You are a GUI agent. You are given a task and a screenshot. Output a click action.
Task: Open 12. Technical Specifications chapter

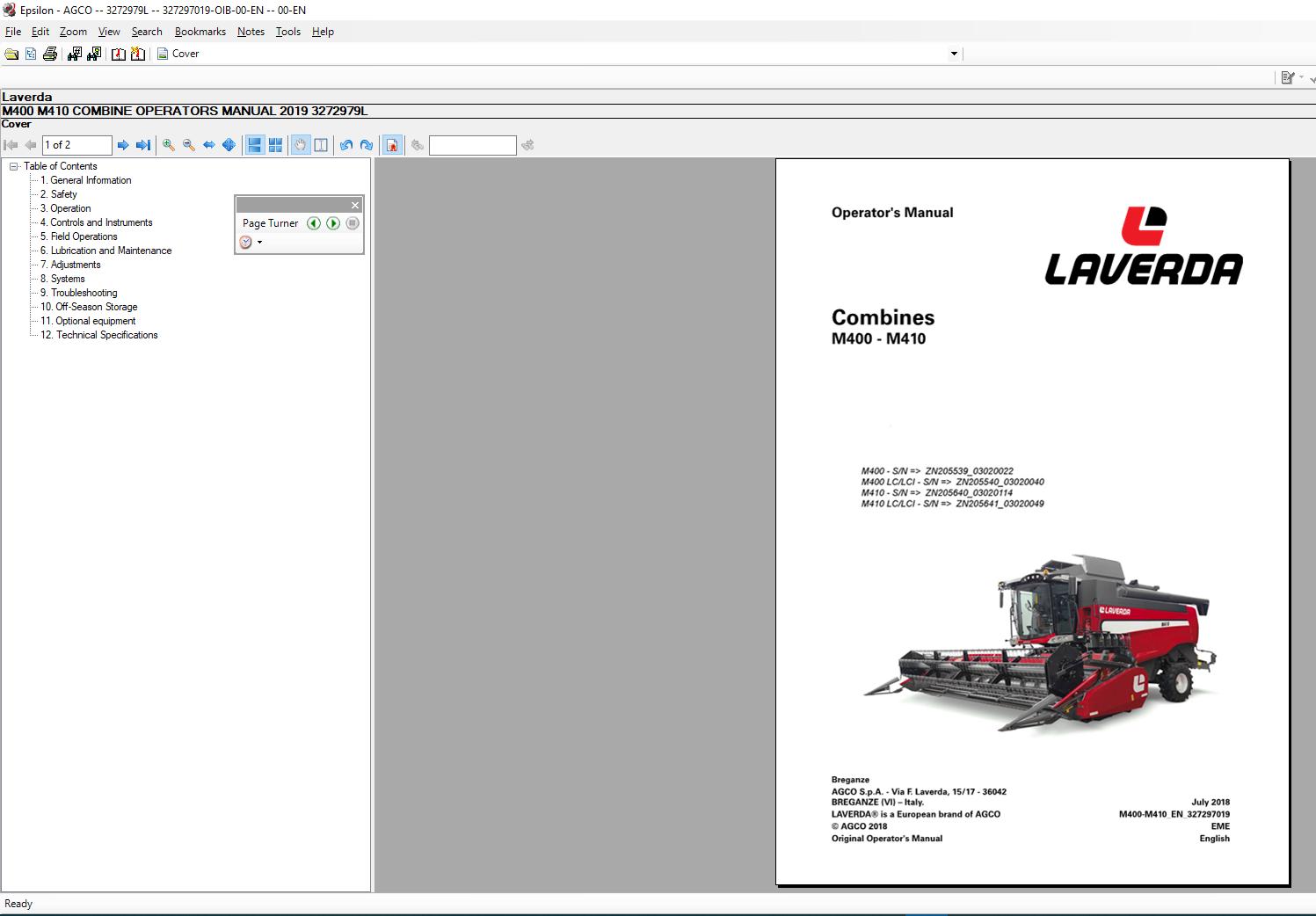99,335
